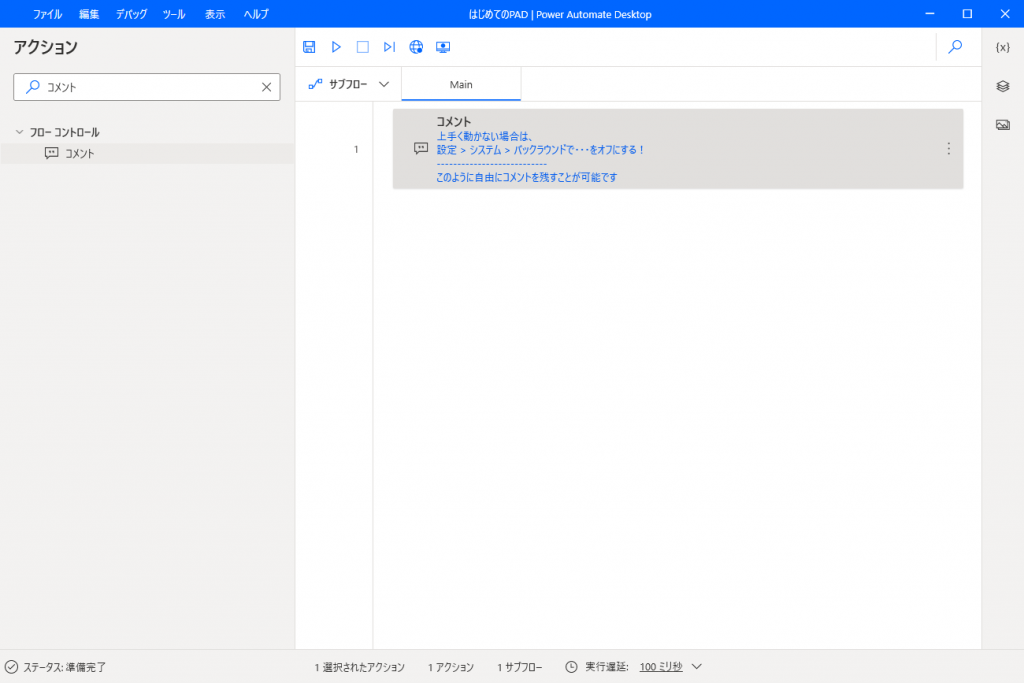Open the variables pane {x} icon
The height and width of the screenshot is (683, 1024).
click(1002, 47)
